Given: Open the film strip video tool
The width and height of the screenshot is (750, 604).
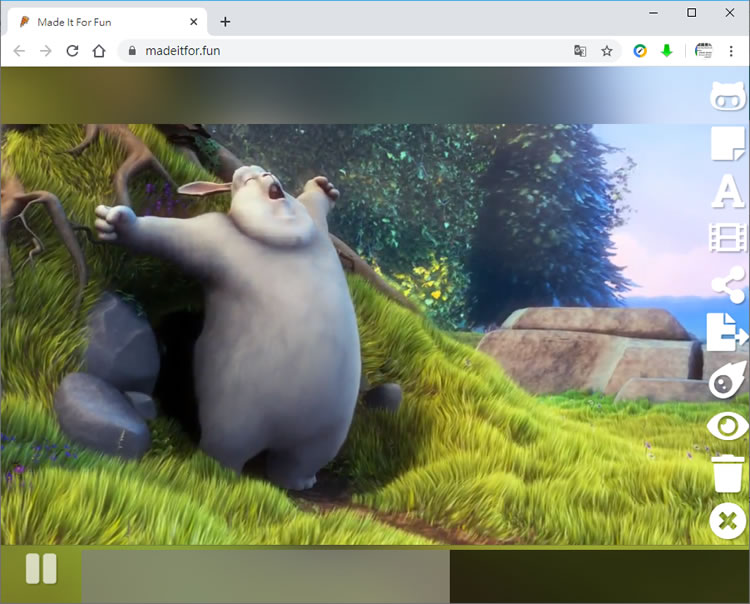Looking at the screenshot, I should (727, 237).
